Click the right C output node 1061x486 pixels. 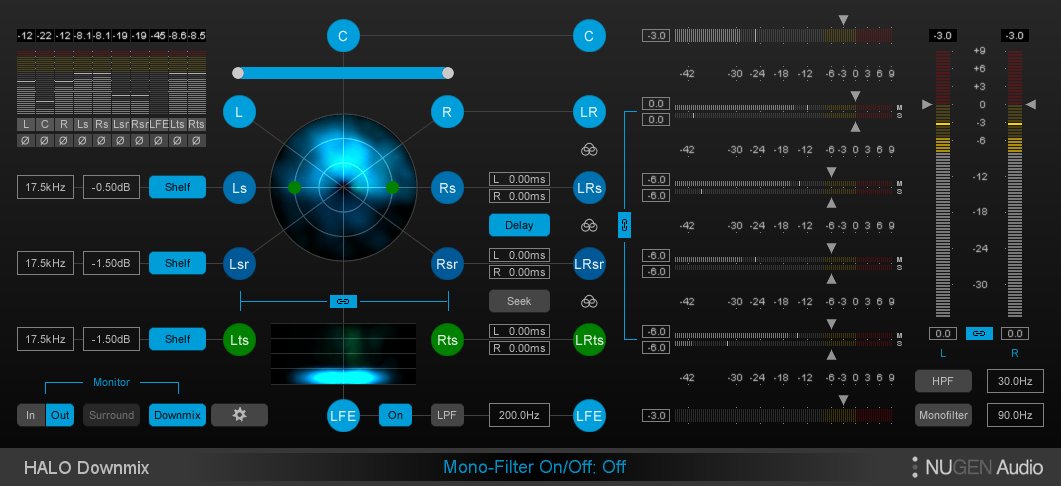point(589,36)
